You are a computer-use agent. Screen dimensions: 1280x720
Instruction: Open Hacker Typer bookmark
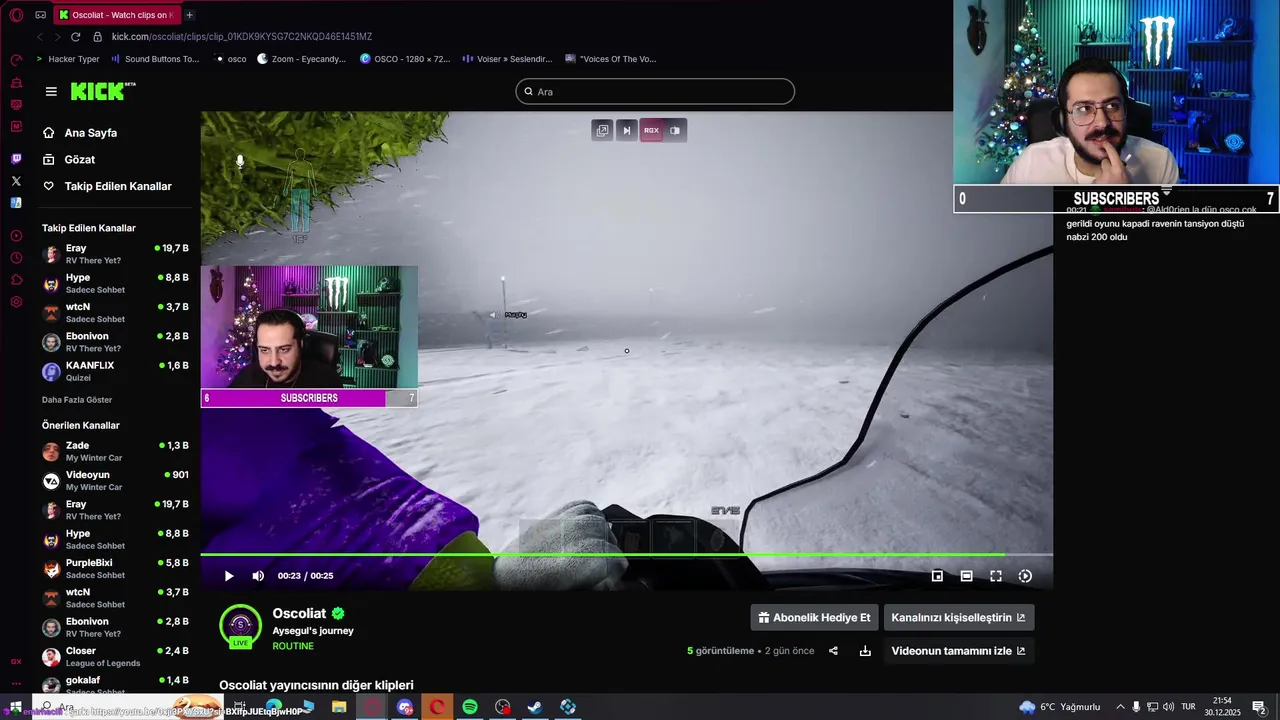click(67, 59)
